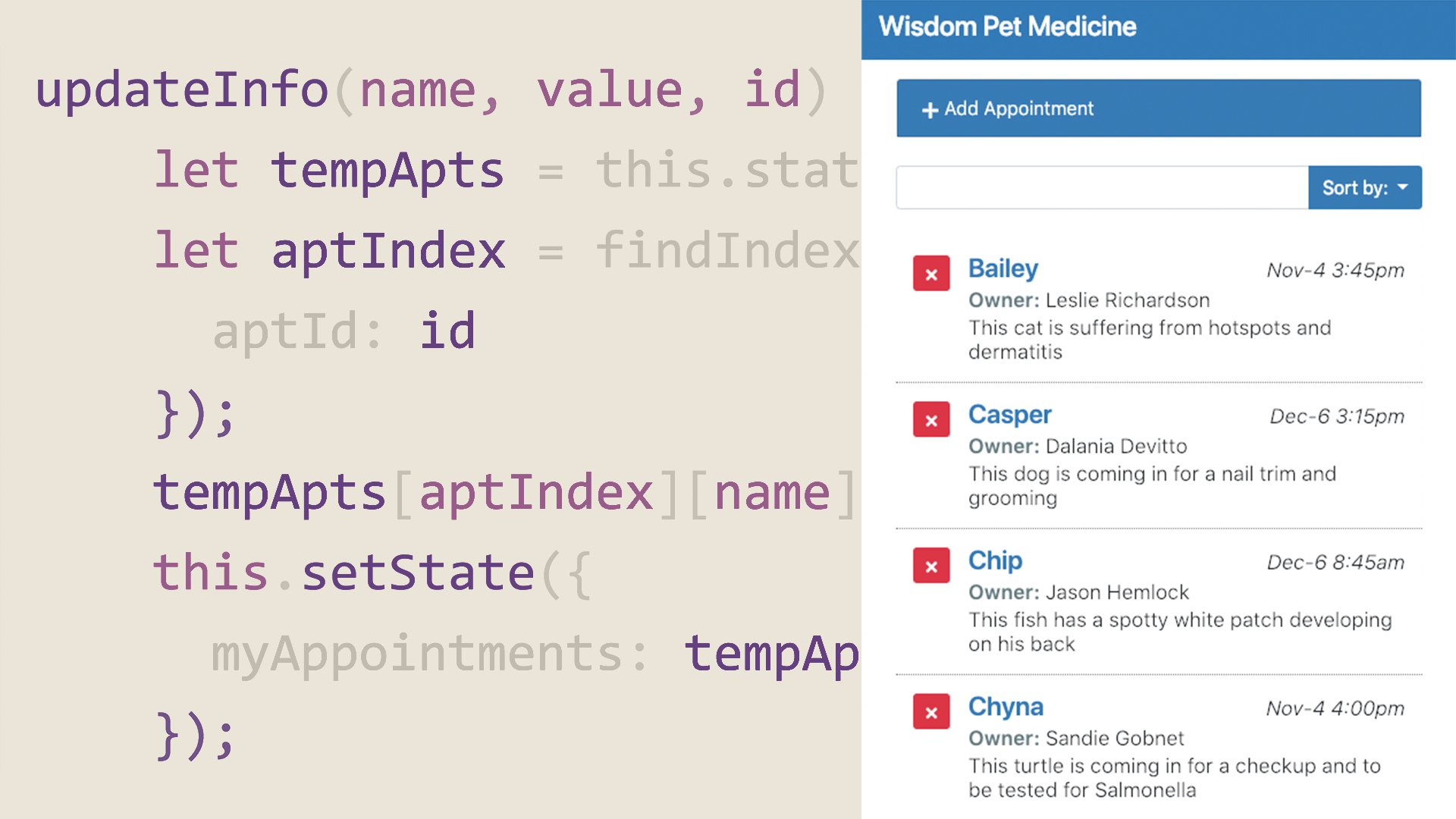Click owner Dalania Devitto text

1116,446
